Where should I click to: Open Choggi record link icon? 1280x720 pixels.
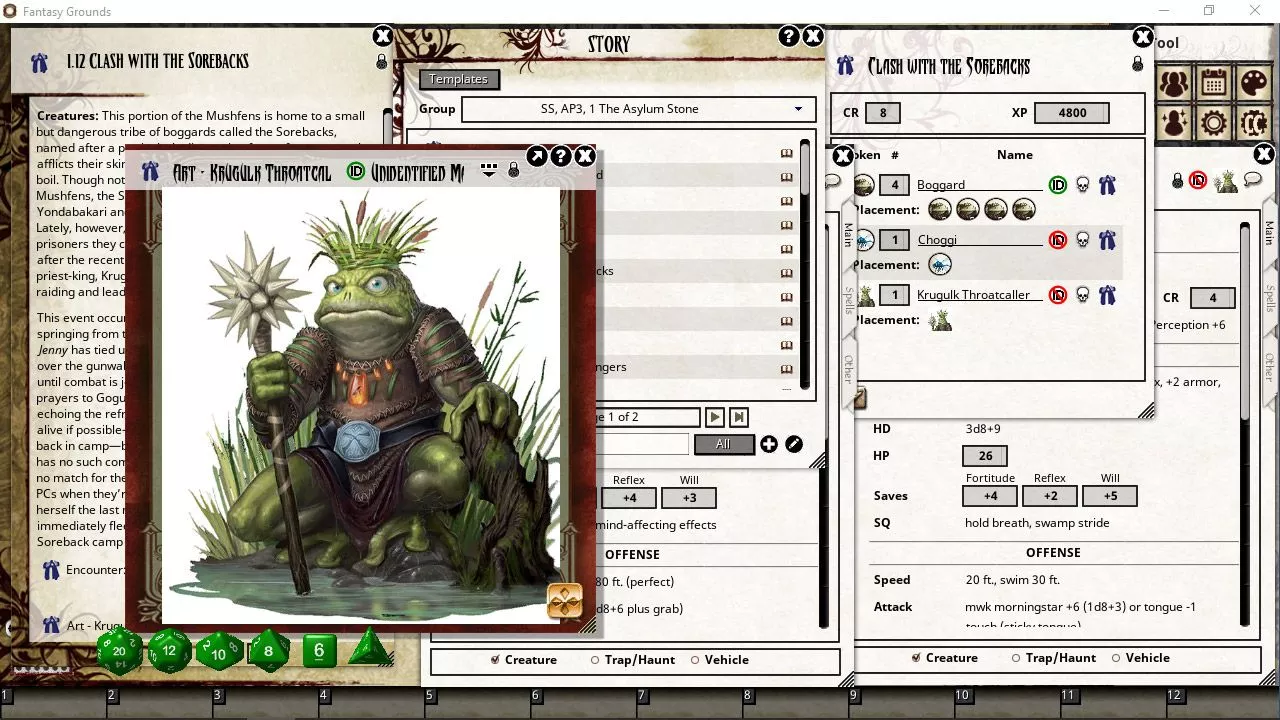pyautogui.click(x=1107, y=240)
